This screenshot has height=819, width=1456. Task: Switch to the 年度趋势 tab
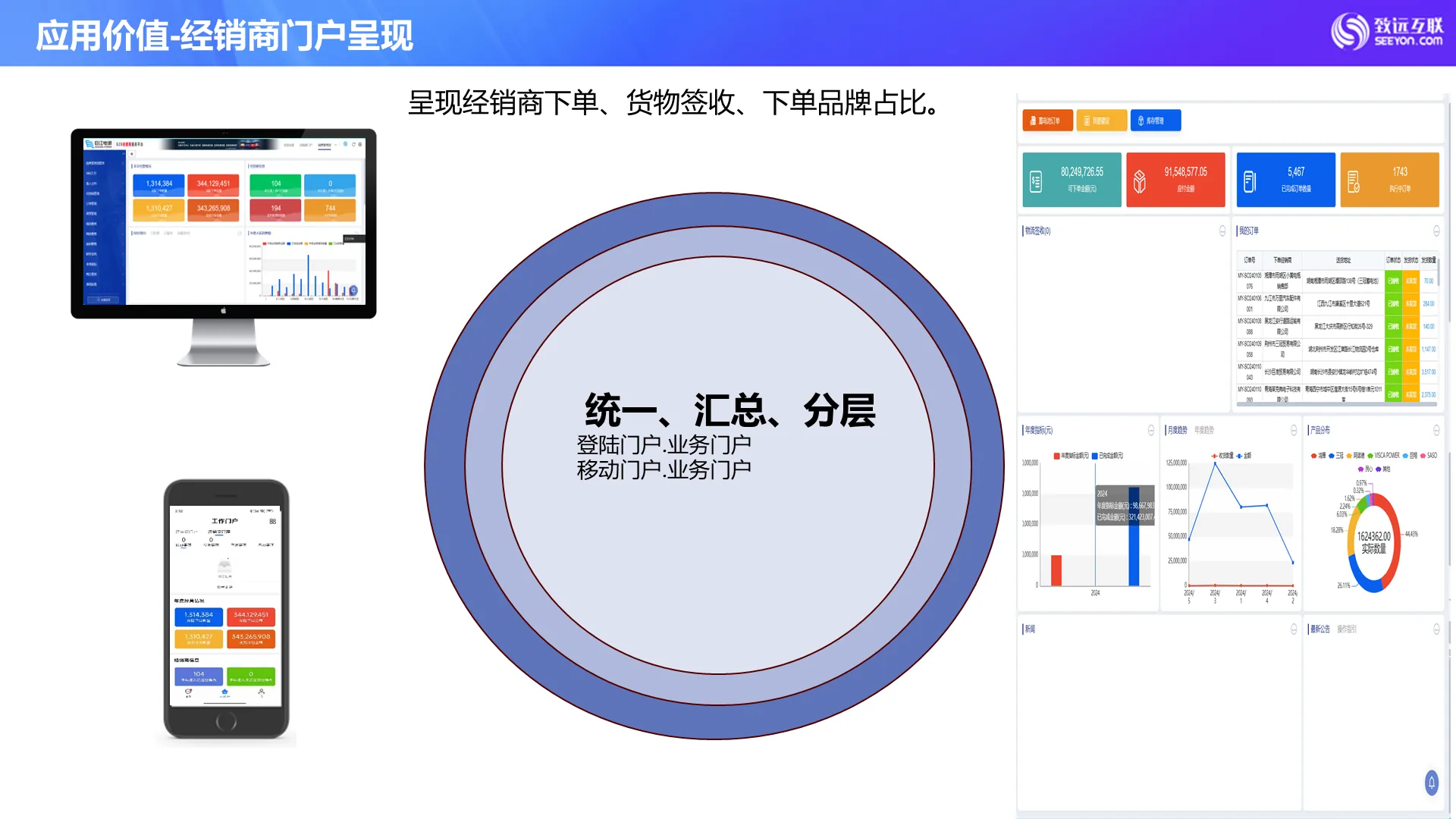(1204, 430)
